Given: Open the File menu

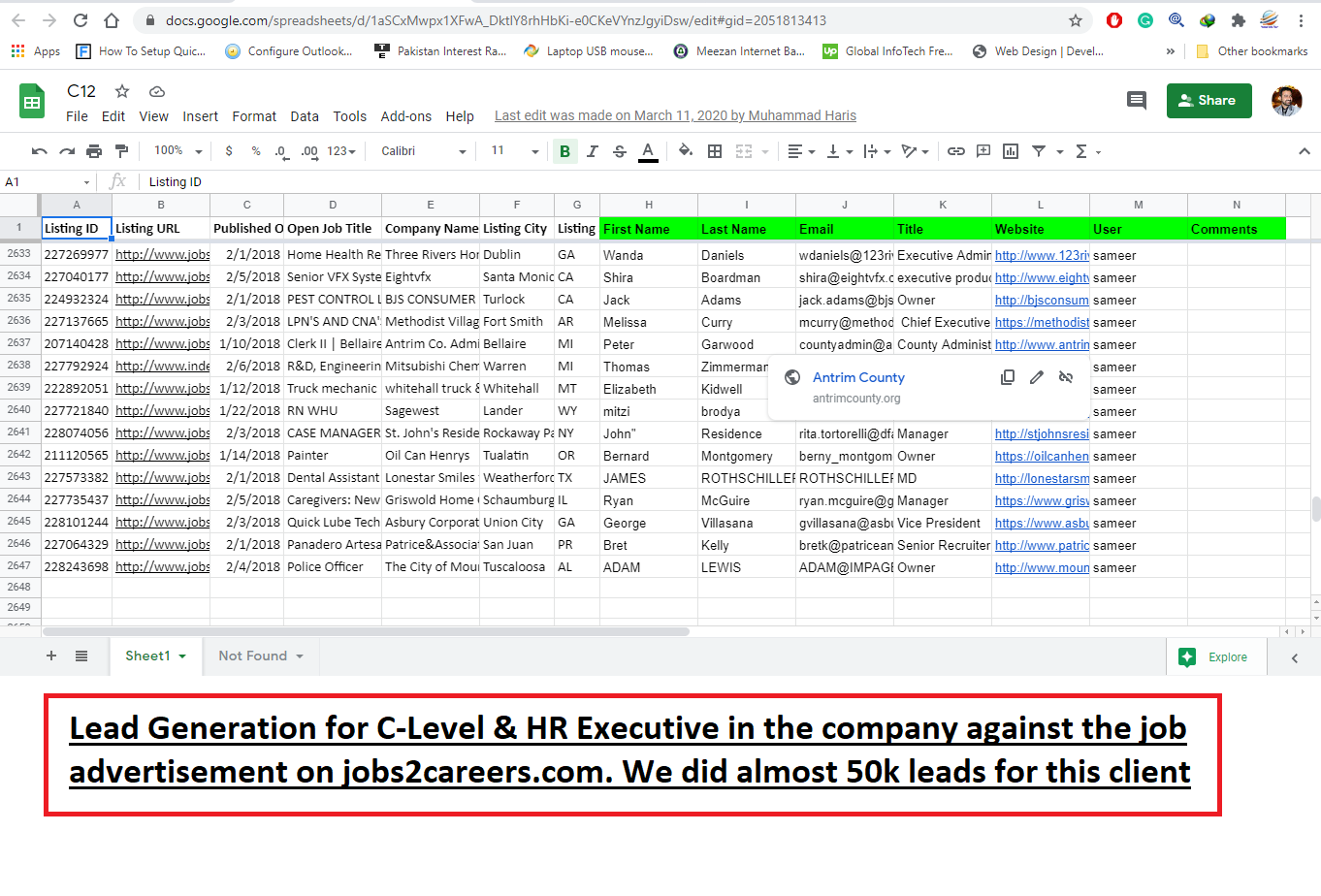Looking at the screenshot, I should [77, 116].
